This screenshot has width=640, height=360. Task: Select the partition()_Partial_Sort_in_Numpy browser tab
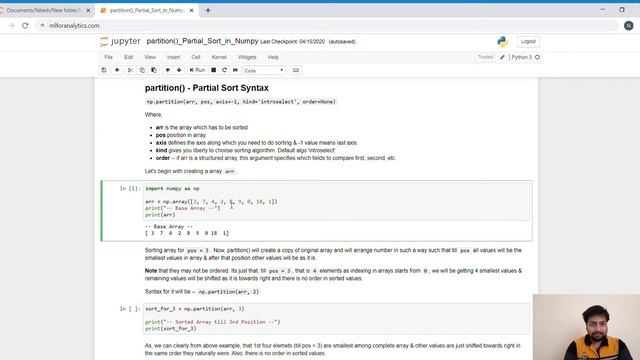pos(147,10)
